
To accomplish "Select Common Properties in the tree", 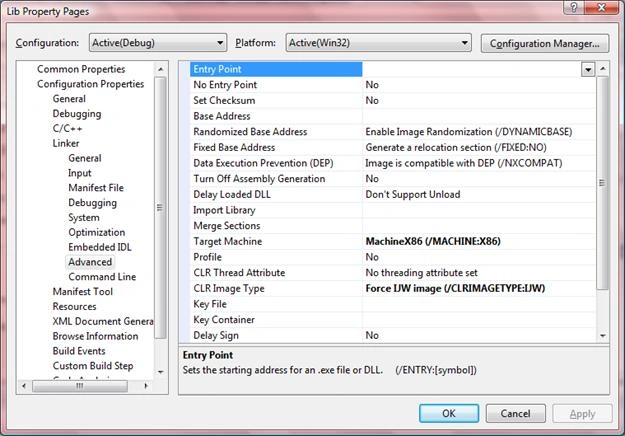I will click(81, 69).
